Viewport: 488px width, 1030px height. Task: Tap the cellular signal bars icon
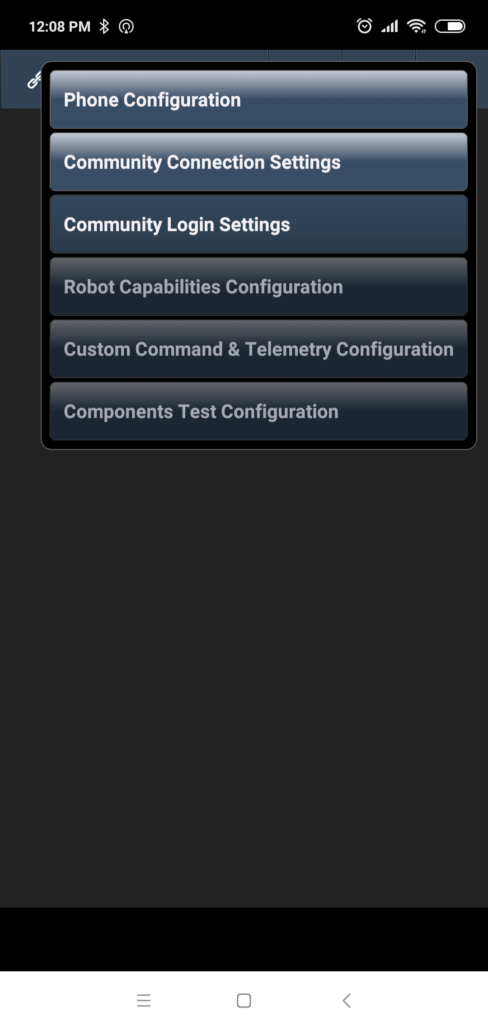coord(390,26)
